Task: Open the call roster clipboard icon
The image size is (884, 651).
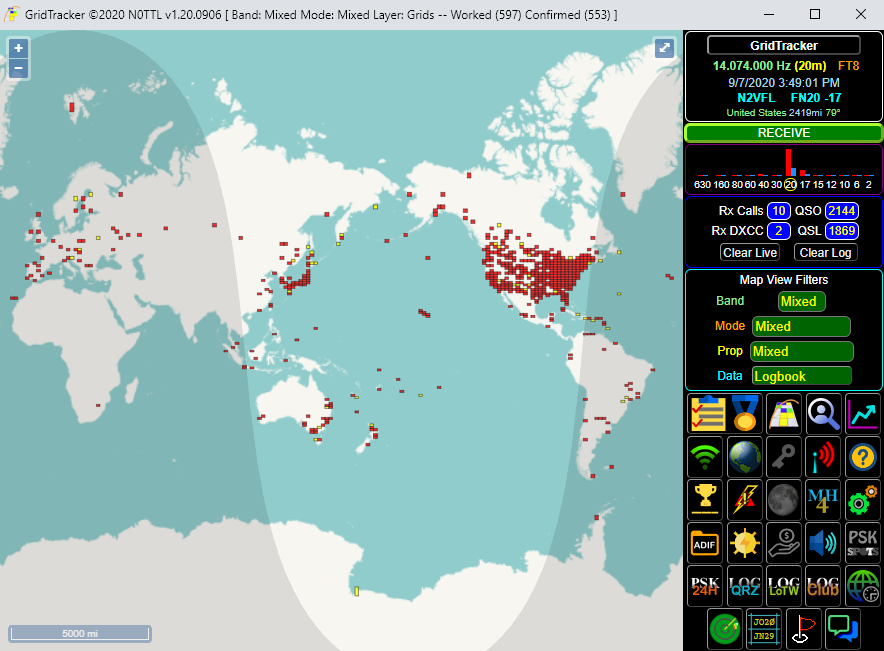Action: coord(707,413)
